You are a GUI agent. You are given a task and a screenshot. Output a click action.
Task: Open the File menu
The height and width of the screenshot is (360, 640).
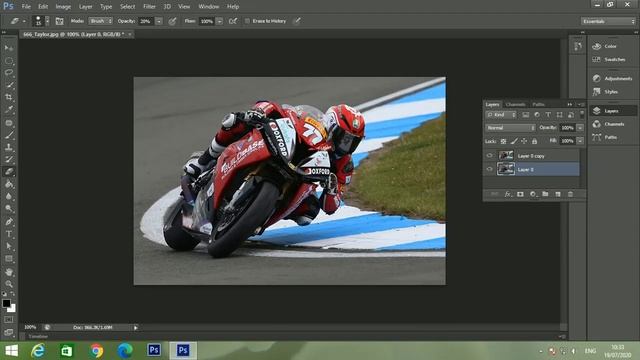(x=26, y=7)
